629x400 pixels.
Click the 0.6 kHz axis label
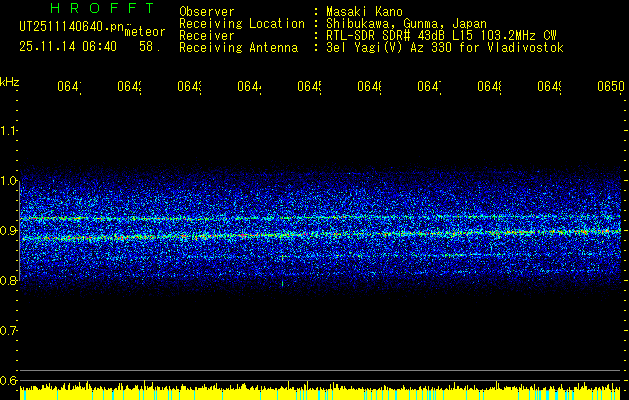[x=8, y=380]
